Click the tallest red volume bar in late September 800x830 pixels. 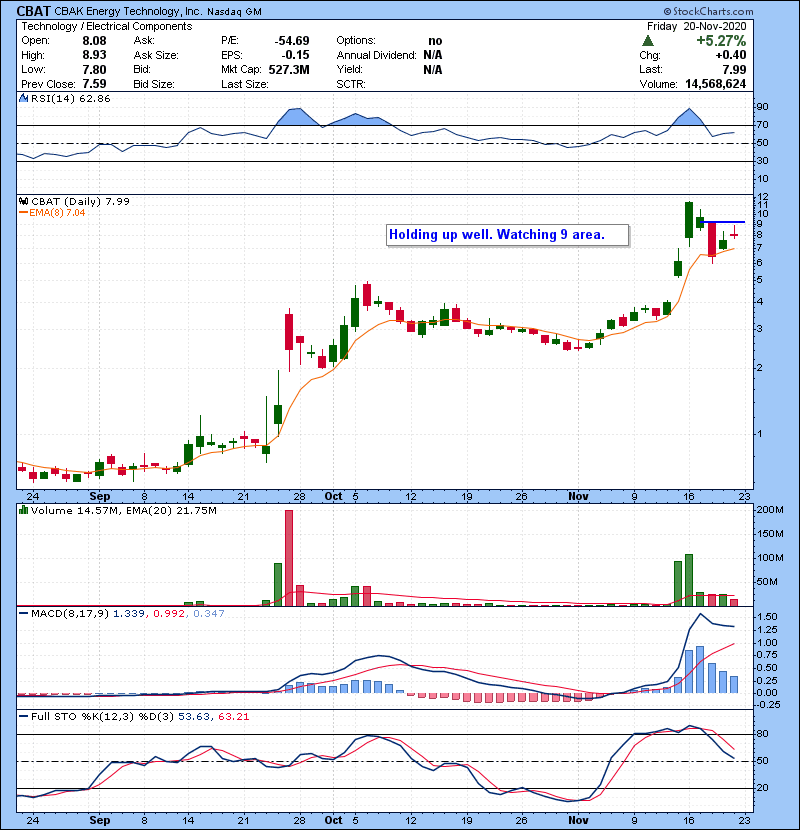tap(289, 558)
